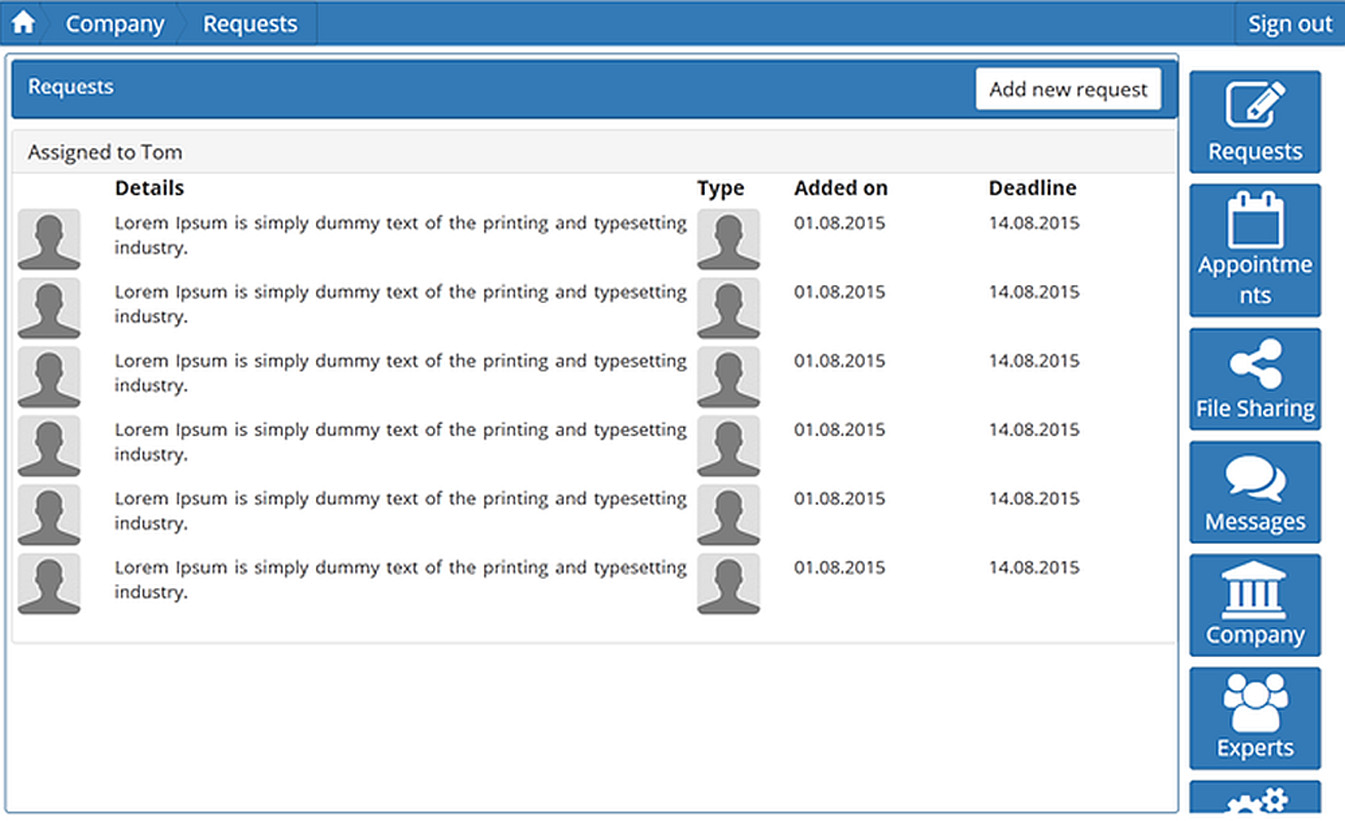The height and width of the screenshot is (821, 1345).
Task: Click the Sign out link
Action: click(x=1290, y=24)
